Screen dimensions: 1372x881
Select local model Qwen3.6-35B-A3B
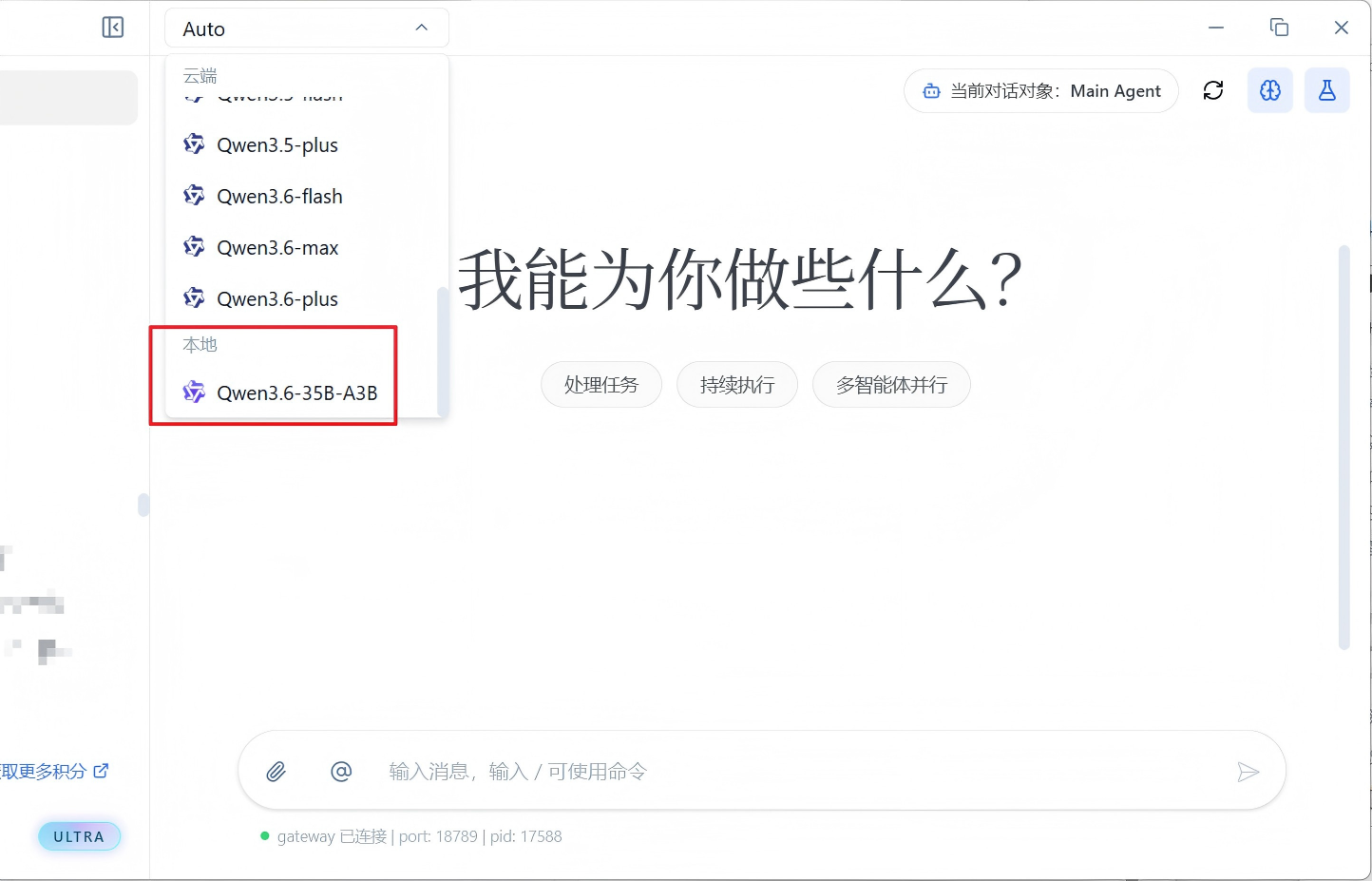click(x=301, y=393)
